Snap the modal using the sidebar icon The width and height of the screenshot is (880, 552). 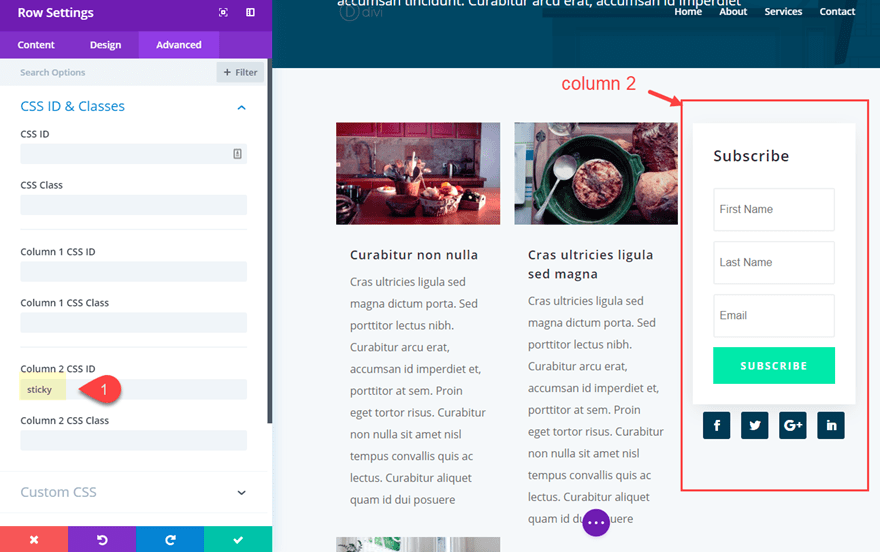click(x=250, y=13)
